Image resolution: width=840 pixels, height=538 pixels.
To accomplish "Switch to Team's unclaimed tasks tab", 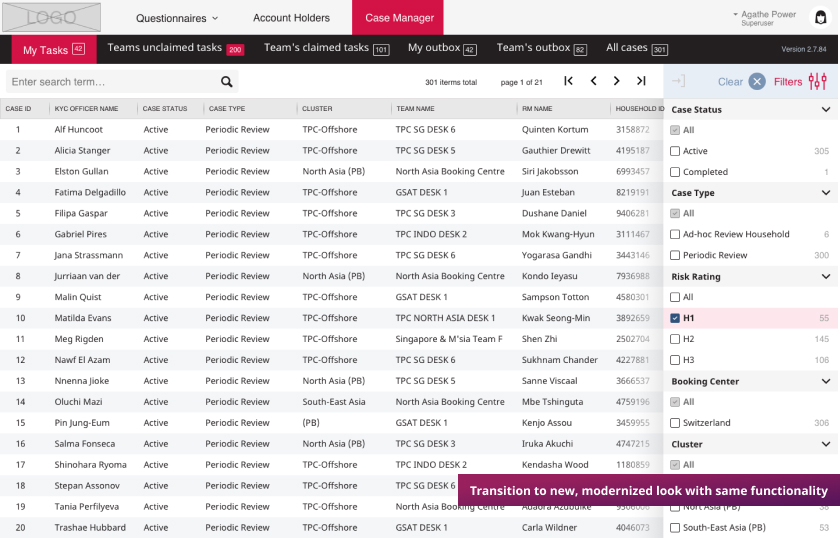I will [174, 49].
